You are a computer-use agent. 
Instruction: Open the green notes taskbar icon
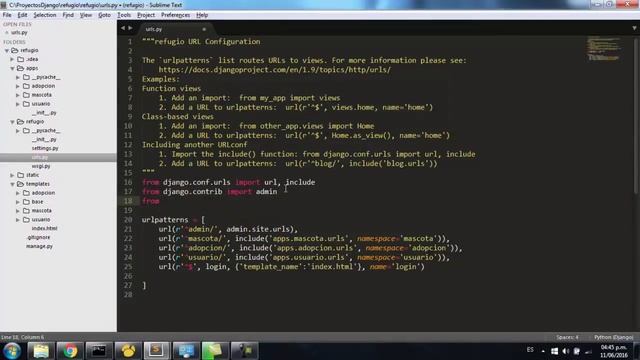(215, 351)
